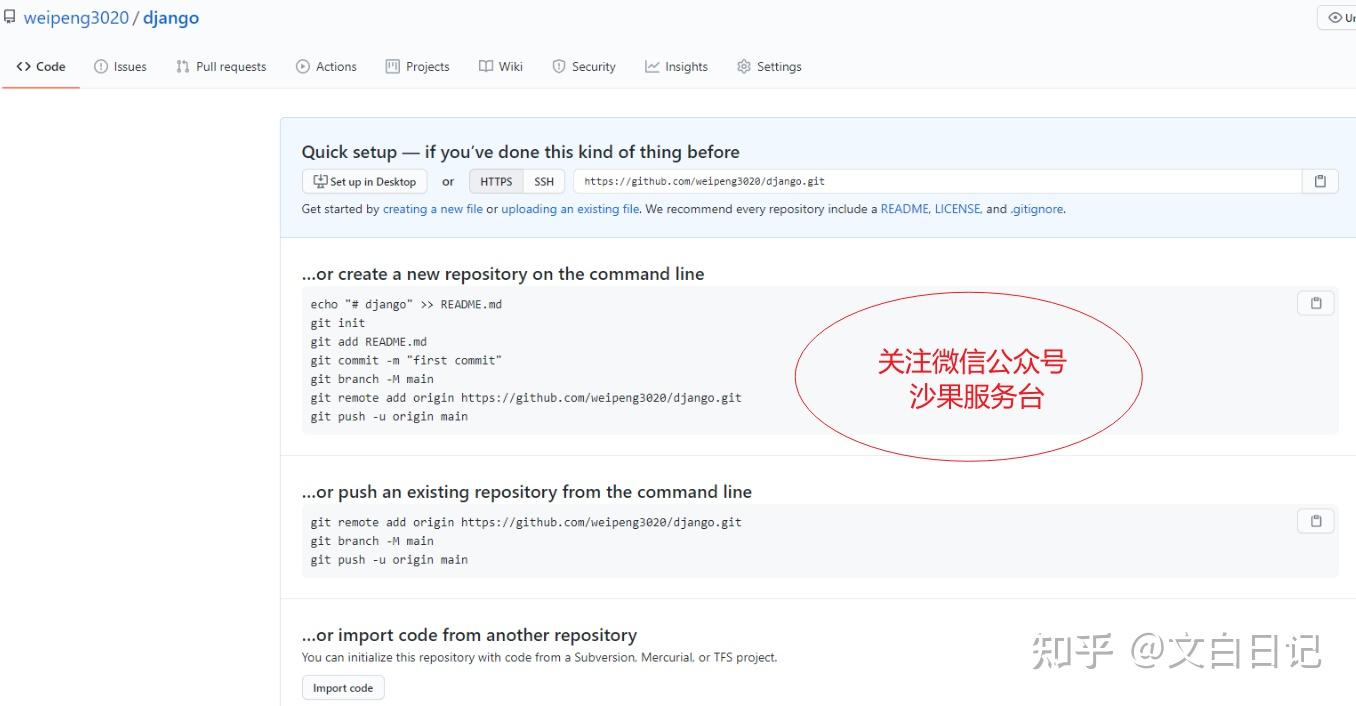Select the HTTPS clone option
This screenshot has width=1356, height=706.
495,181
